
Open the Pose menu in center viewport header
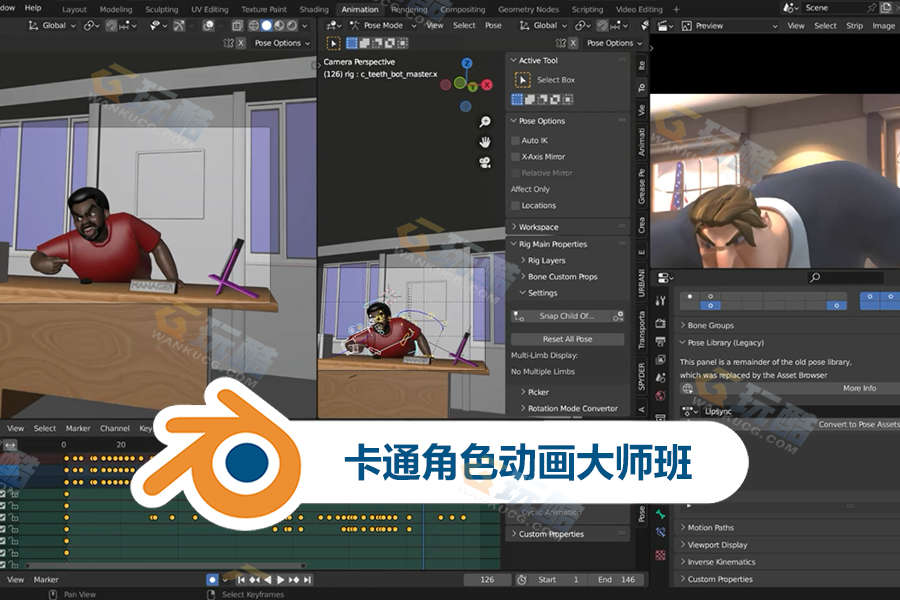tap(493, 26)
